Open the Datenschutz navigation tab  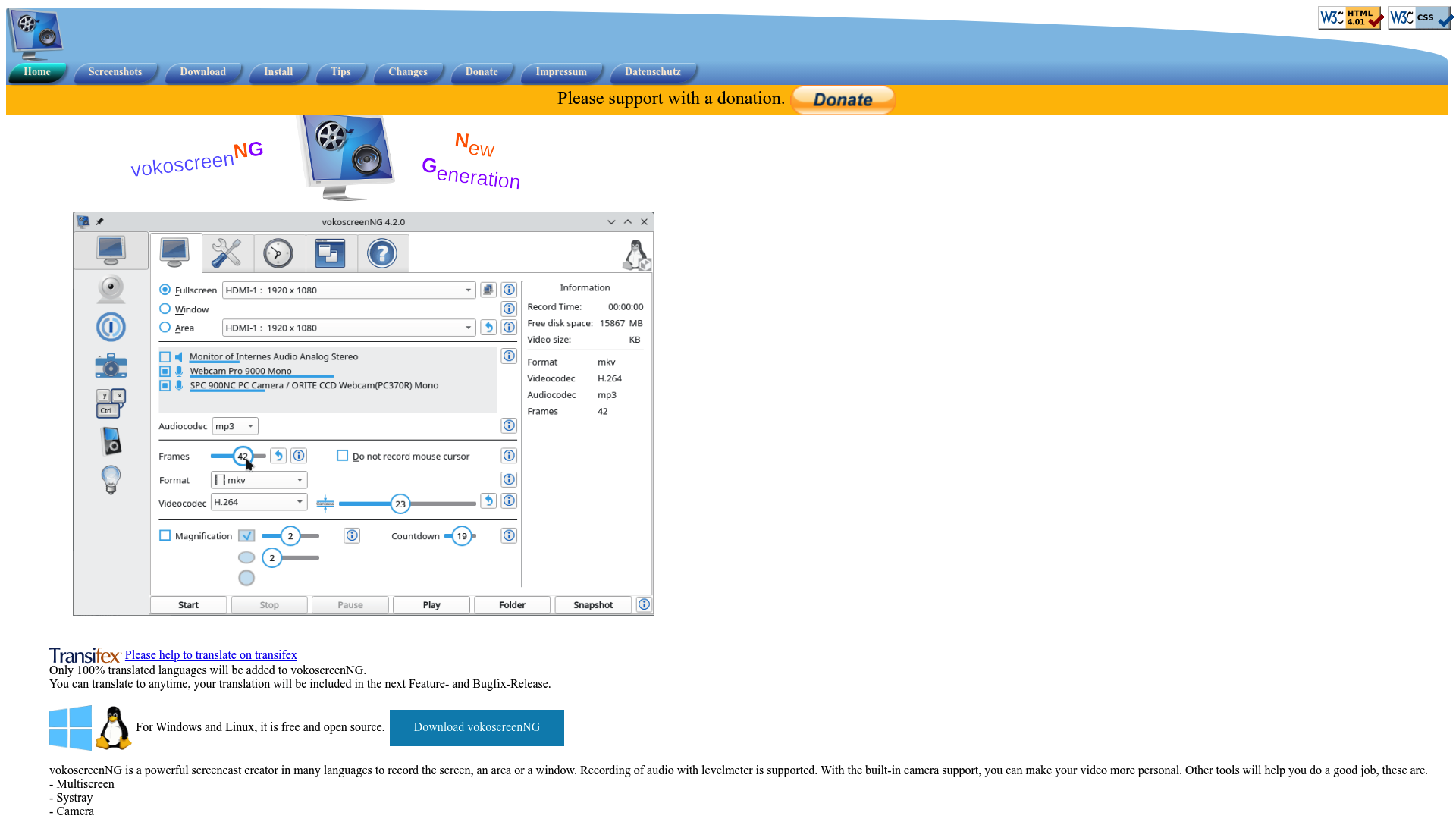point(653,72)
